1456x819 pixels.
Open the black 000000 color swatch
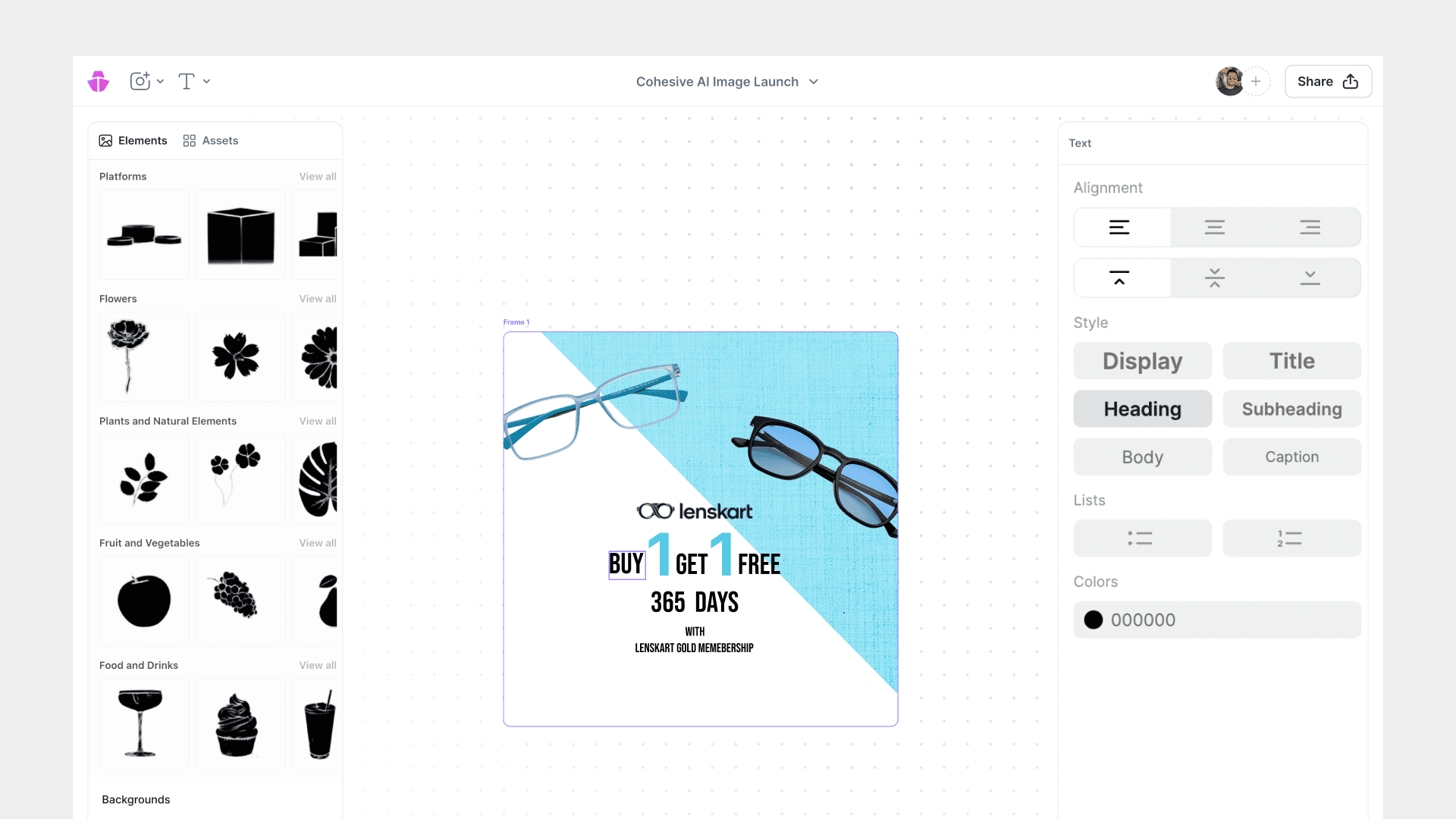[x=1094, y=620]
